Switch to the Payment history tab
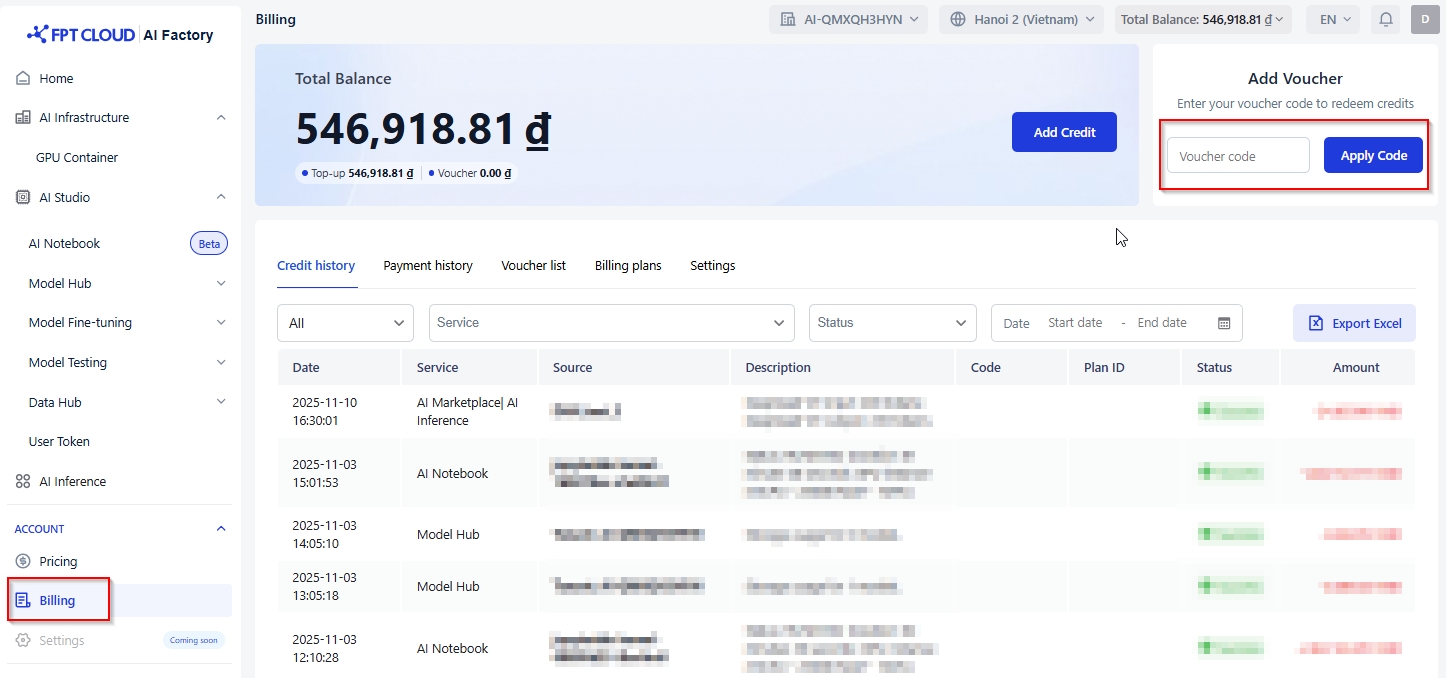 [x=428, y=265]
